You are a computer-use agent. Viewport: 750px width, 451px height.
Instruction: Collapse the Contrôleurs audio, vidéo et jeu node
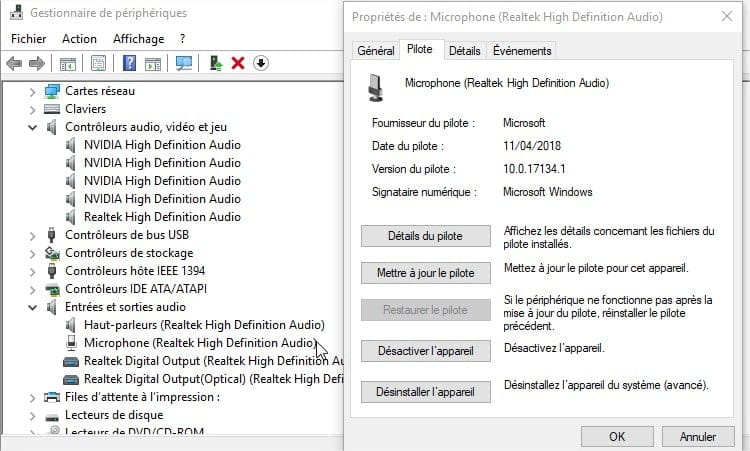(33, 127)
